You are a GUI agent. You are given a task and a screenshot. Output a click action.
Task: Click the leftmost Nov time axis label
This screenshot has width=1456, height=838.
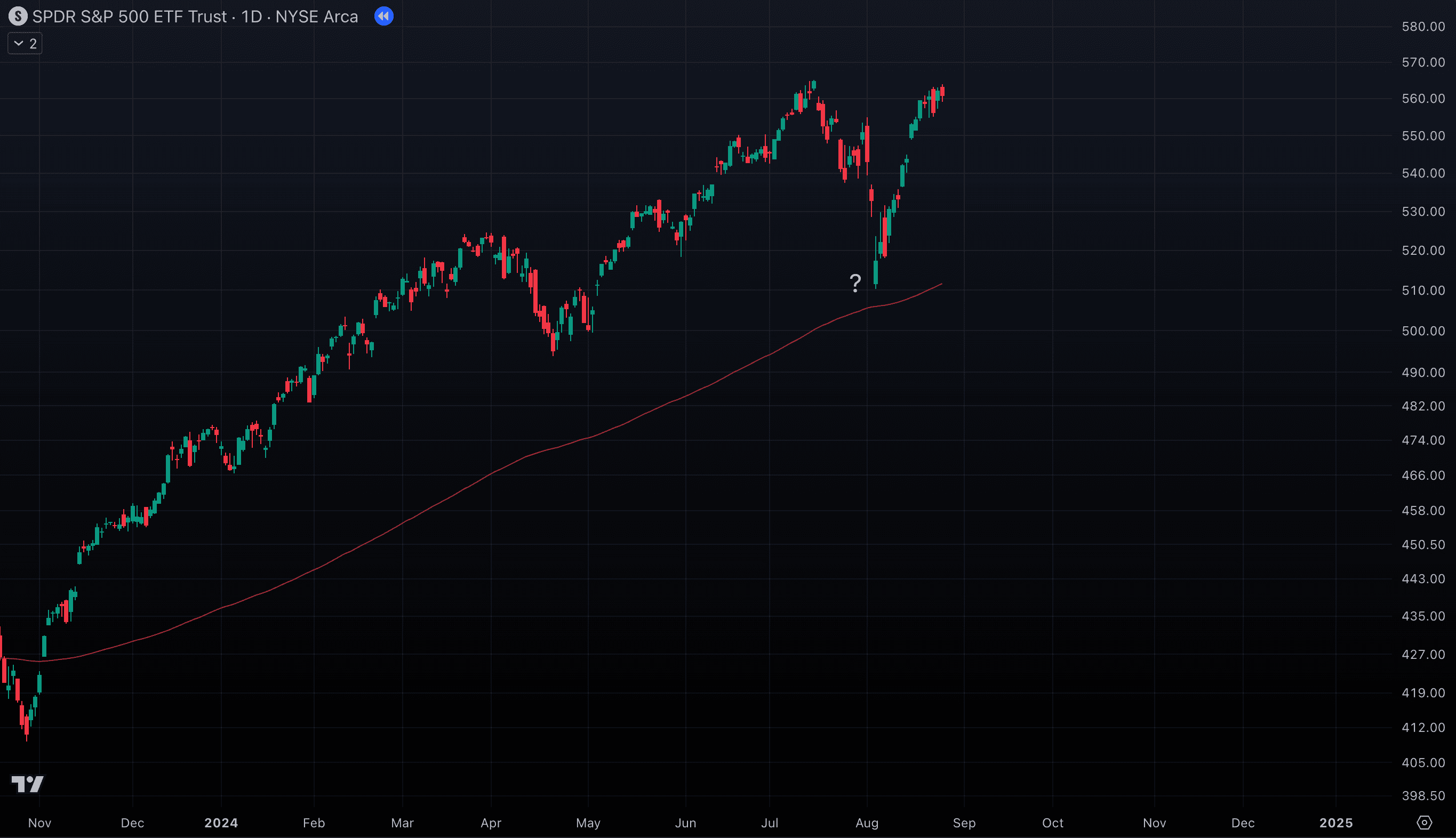(x=39, y=823)
